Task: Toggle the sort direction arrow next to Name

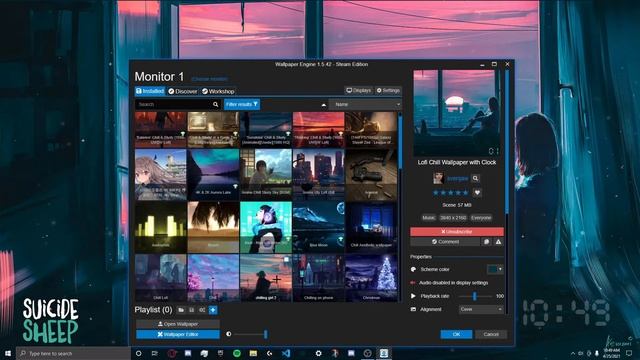Action: coord(324,104)
